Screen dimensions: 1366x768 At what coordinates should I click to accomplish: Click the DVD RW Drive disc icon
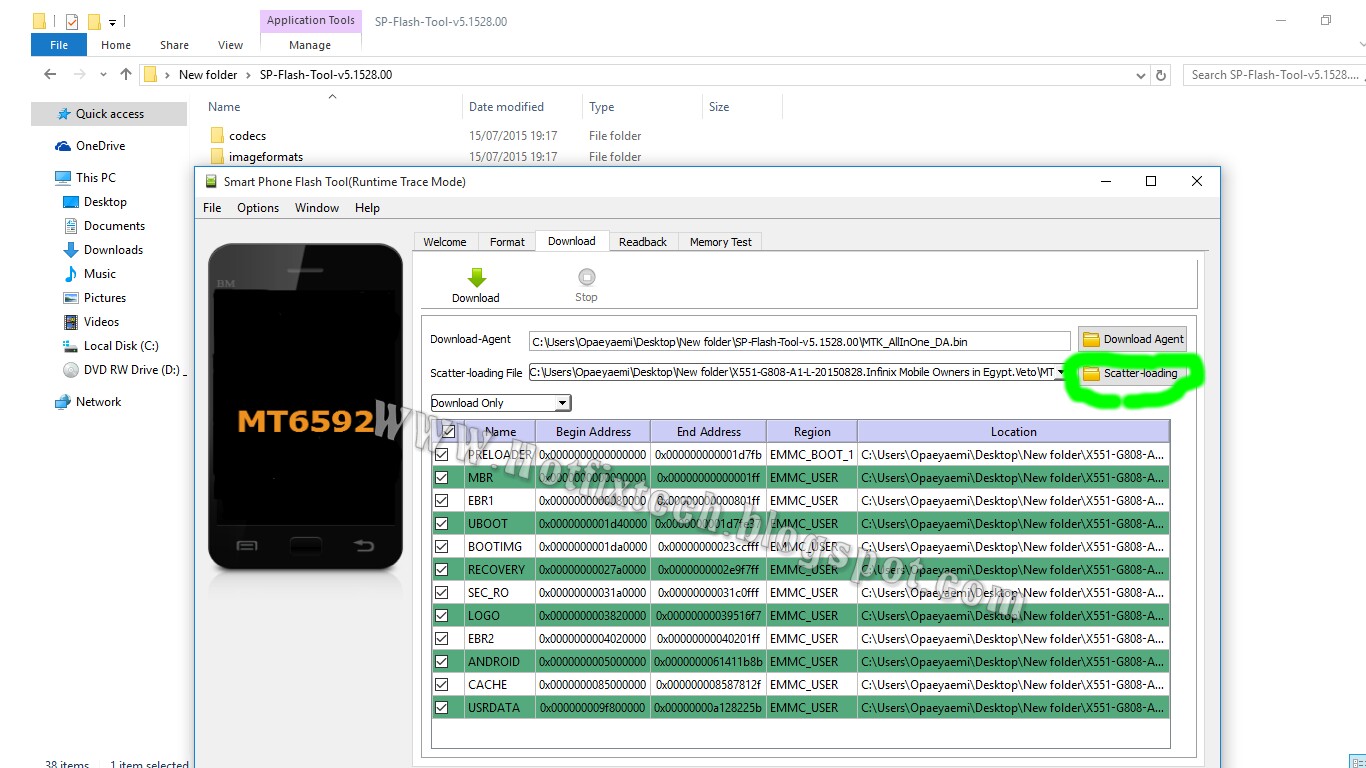pyautogui.click(x=71, y=370)
